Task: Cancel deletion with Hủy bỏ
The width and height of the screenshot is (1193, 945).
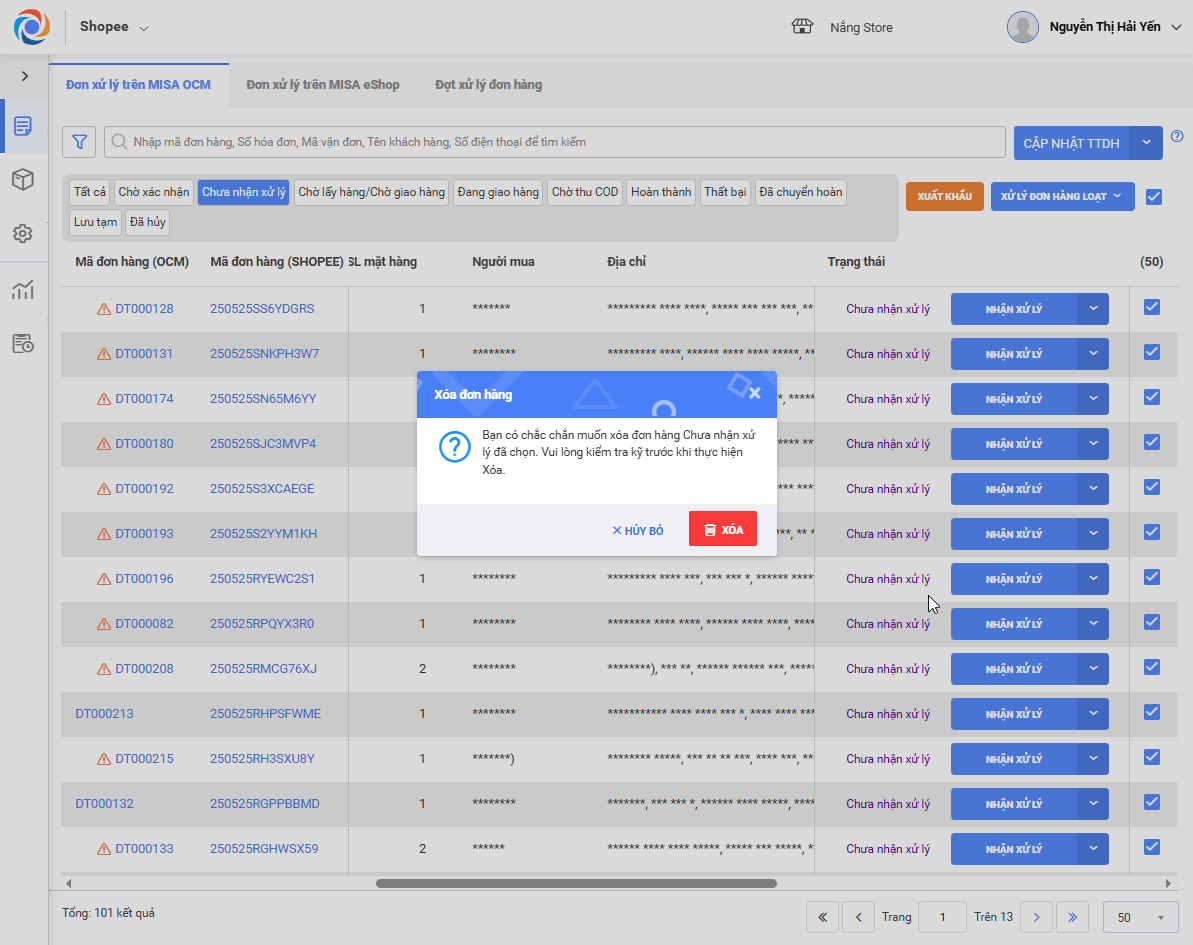Action: point(638,530)
